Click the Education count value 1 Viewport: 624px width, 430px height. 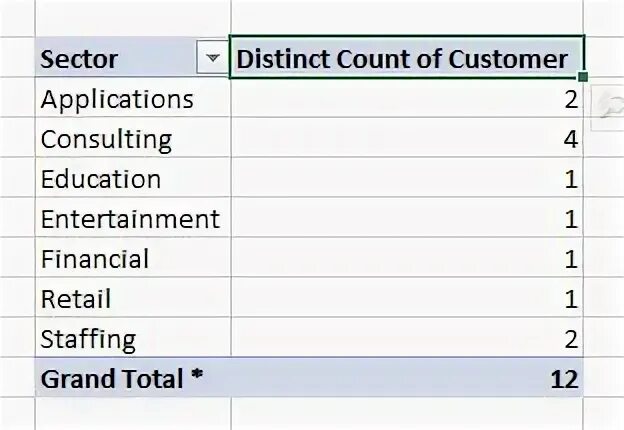[570, 180]
